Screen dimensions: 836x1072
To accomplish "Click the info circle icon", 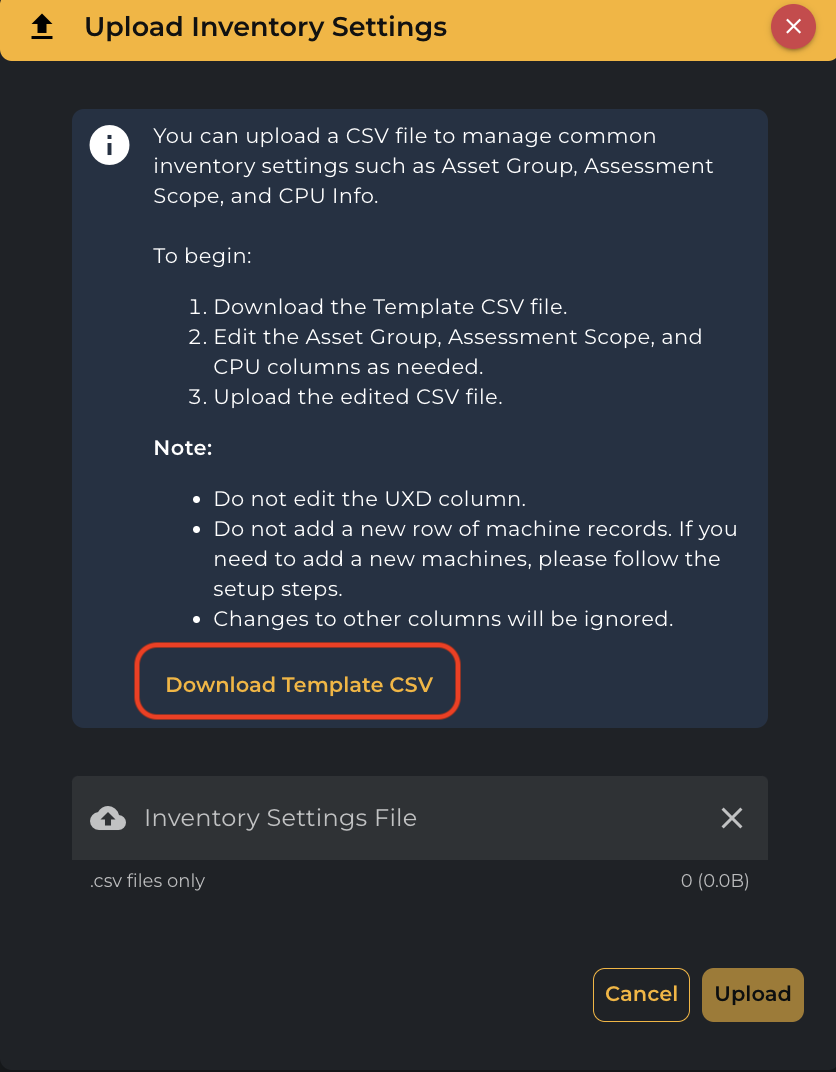I will click(x=109, y=146).
